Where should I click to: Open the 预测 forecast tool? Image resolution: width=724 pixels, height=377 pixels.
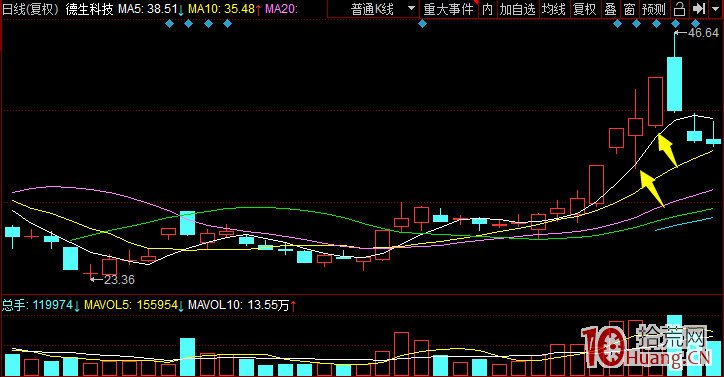(x=654, y=9)
